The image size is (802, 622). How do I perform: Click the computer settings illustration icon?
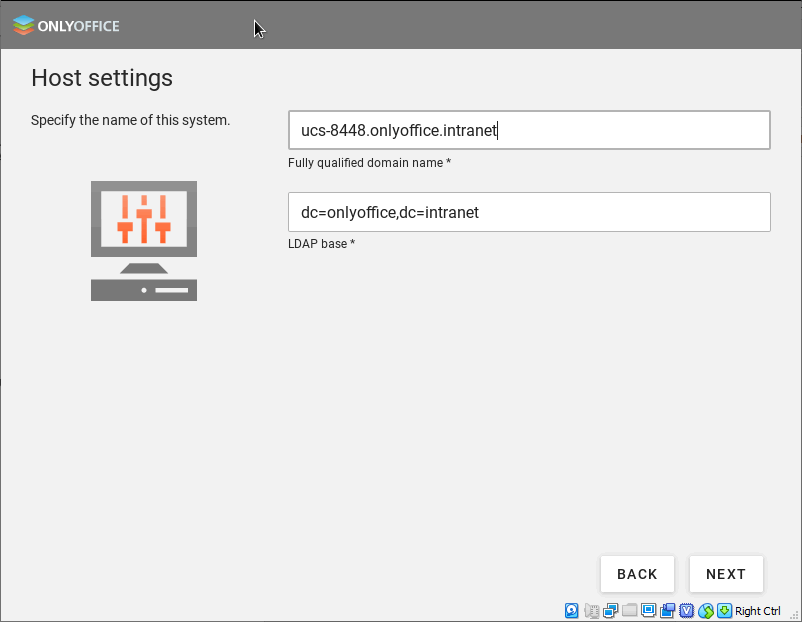pos(144,240)
